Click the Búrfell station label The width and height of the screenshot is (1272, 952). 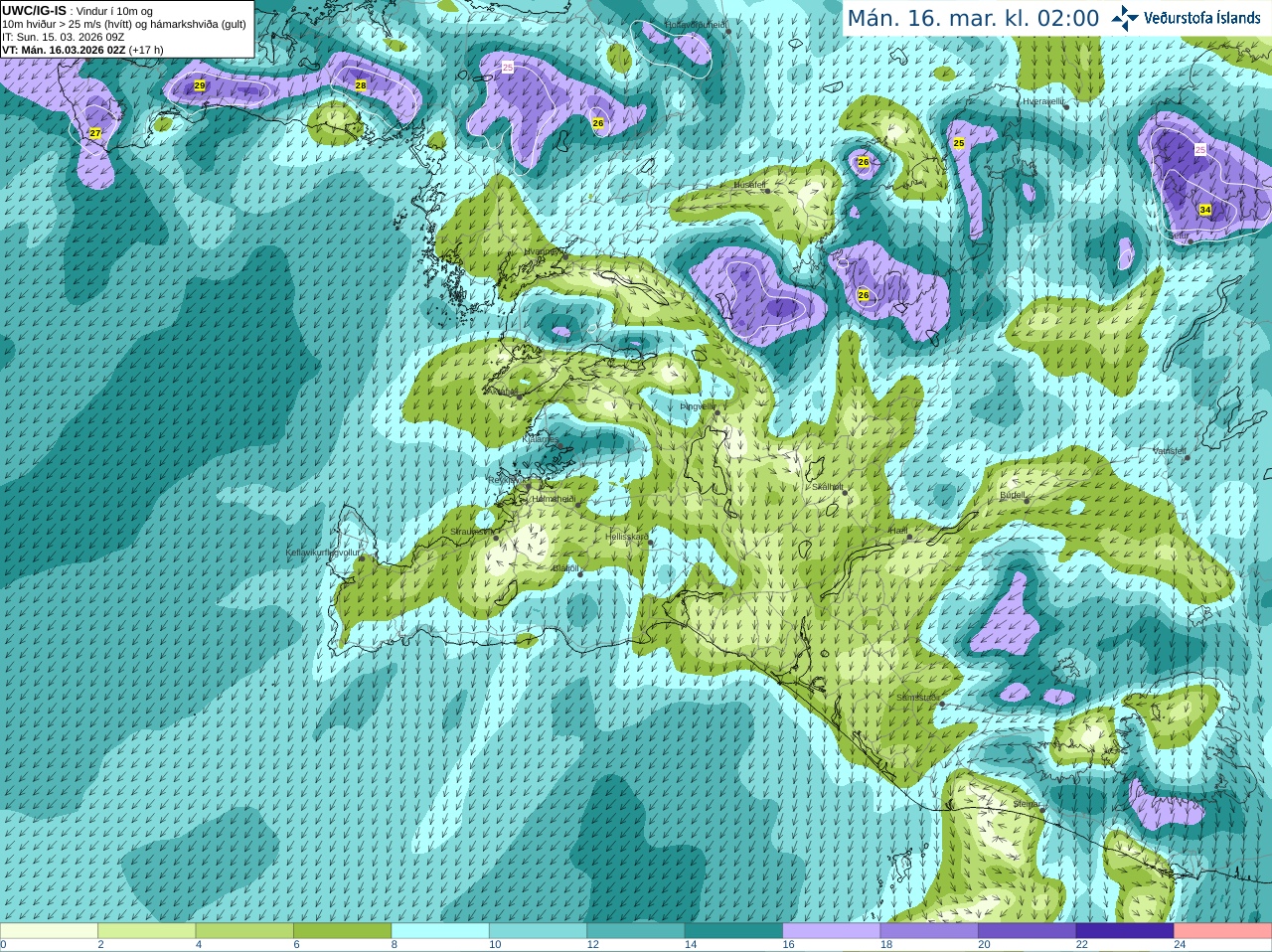(1012, 494)
